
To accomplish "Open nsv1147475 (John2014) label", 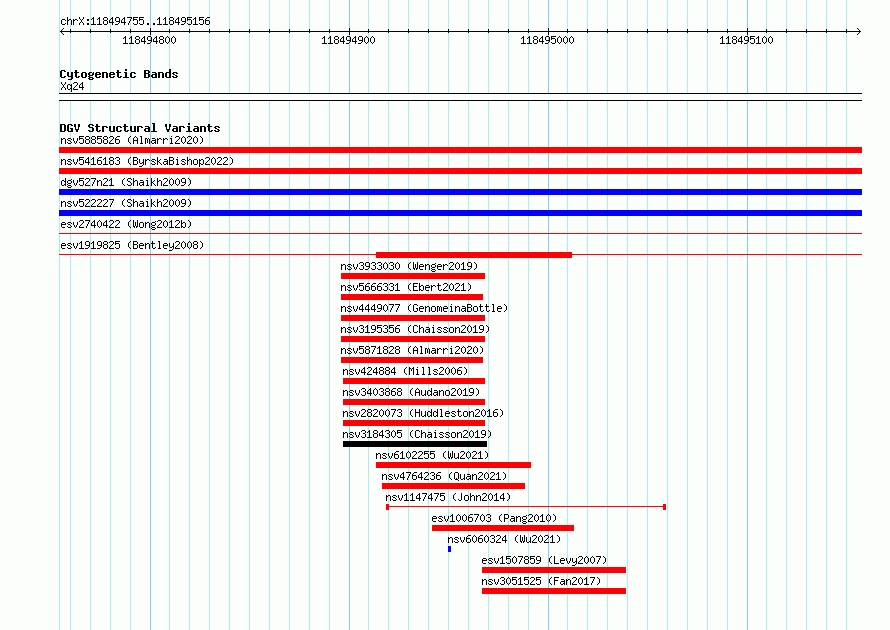I will (448, 497).
